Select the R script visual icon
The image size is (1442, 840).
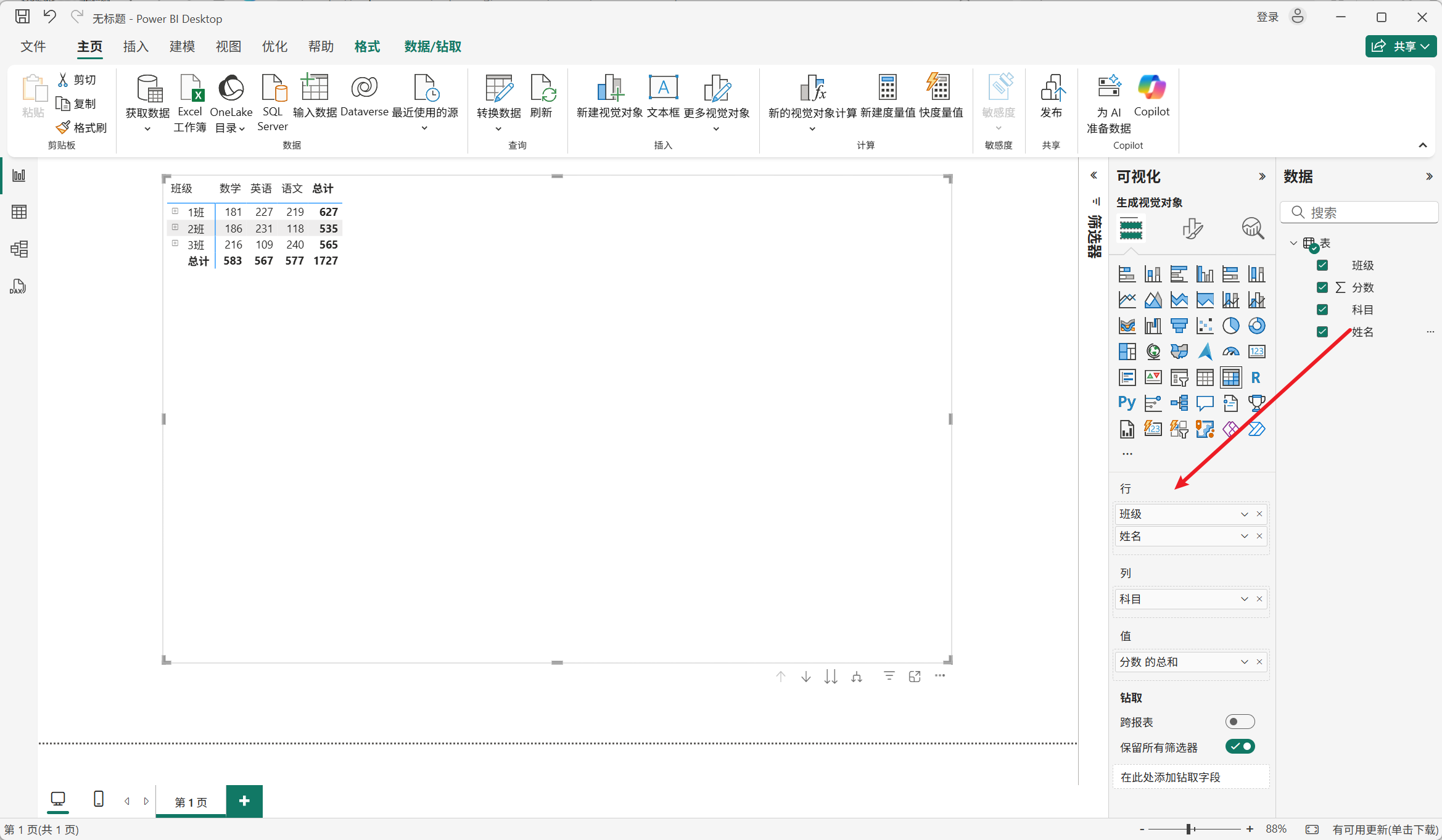(x=1256, y=377)
